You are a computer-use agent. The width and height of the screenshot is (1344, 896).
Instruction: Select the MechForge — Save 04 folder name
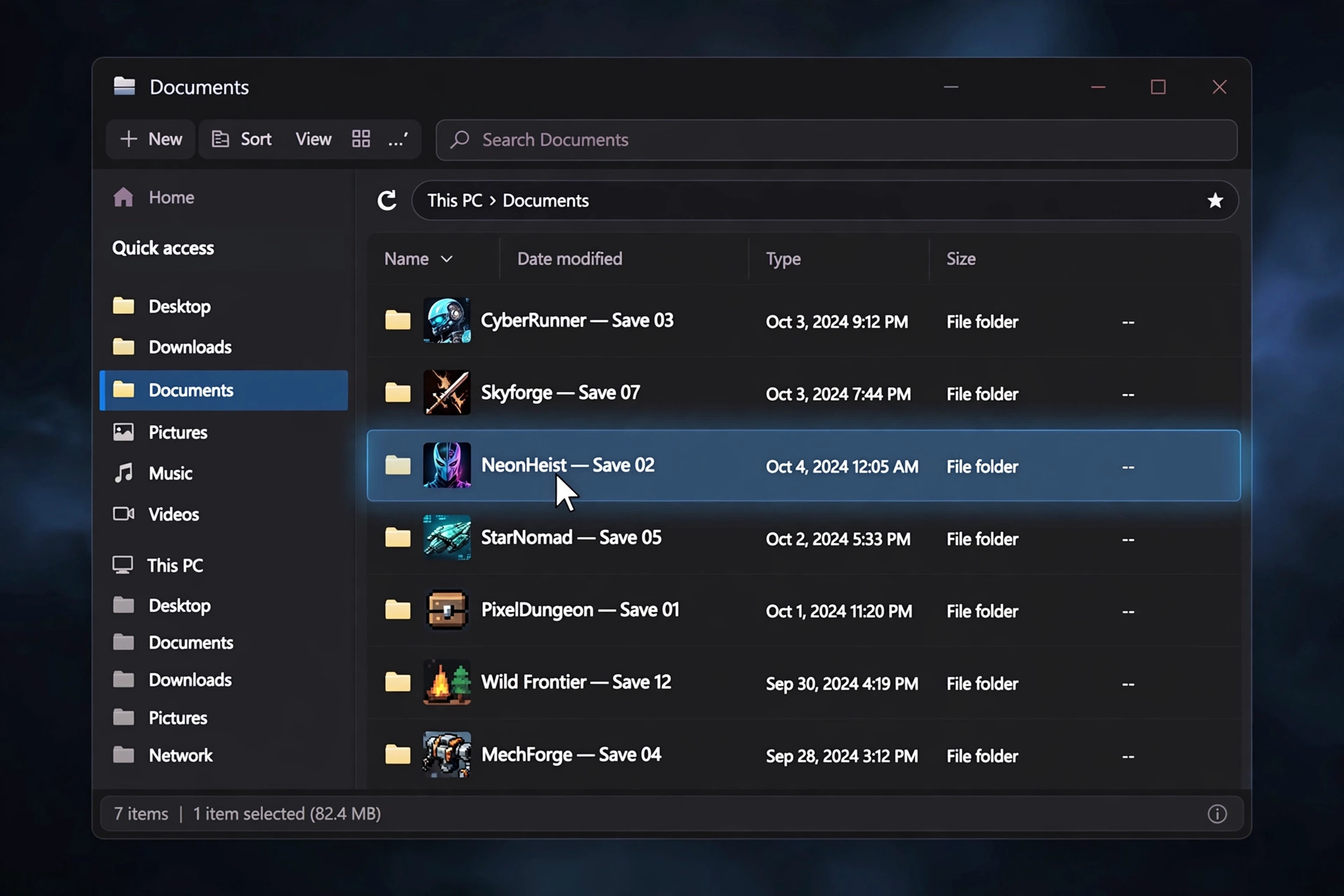571,754
